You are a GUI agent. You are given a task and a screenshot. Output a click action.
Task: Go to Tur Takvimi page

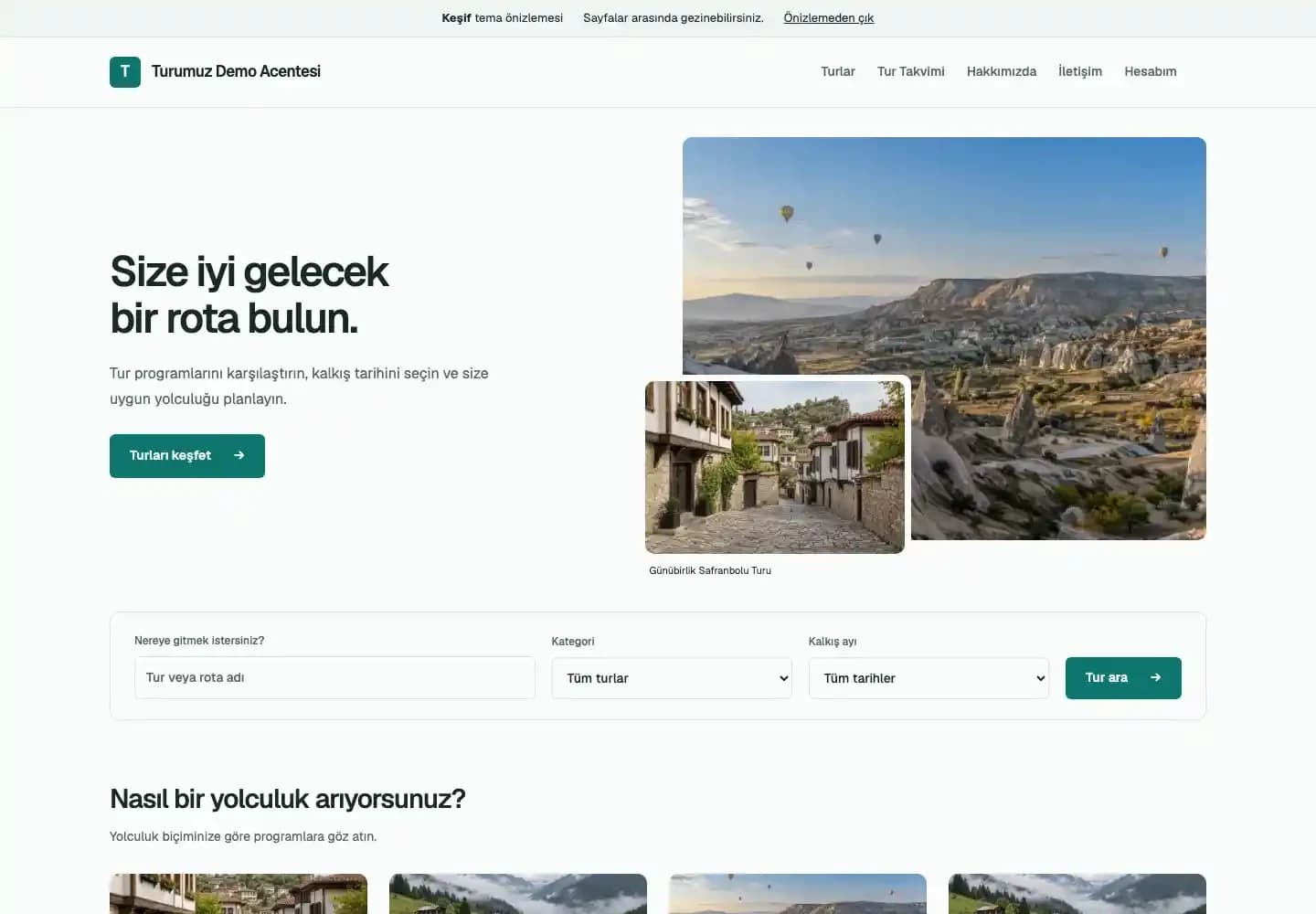911,71
